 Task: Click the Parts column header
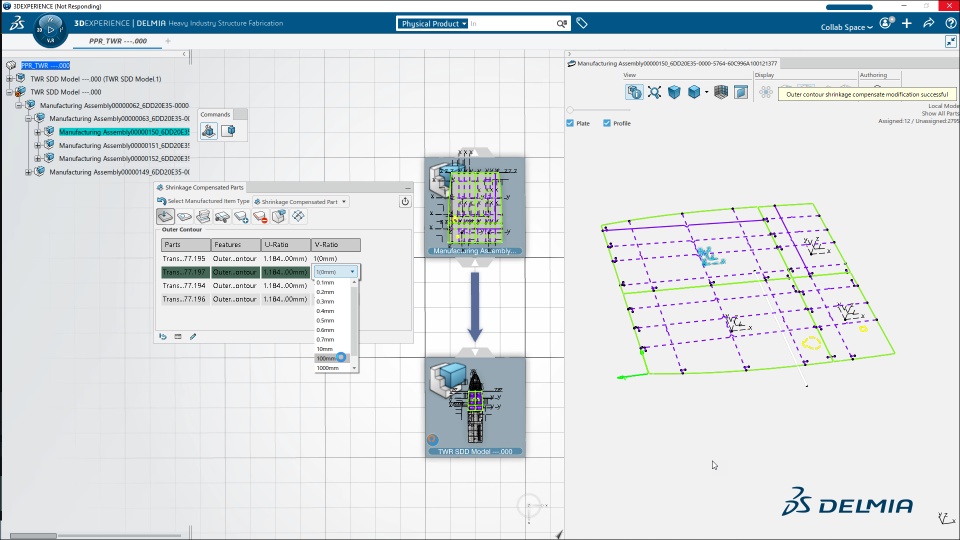click(186, 244)
